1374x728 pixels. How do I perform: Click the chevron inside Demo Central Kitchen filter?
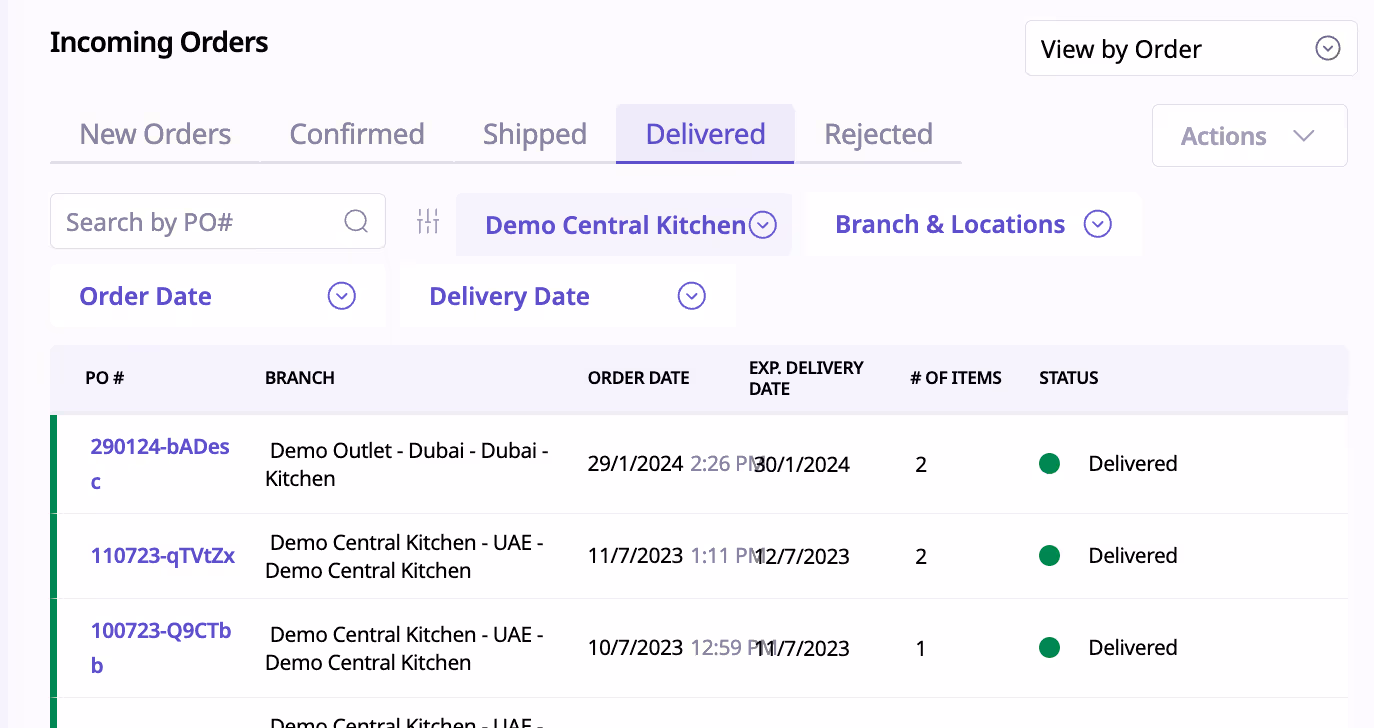click(762, 225)
